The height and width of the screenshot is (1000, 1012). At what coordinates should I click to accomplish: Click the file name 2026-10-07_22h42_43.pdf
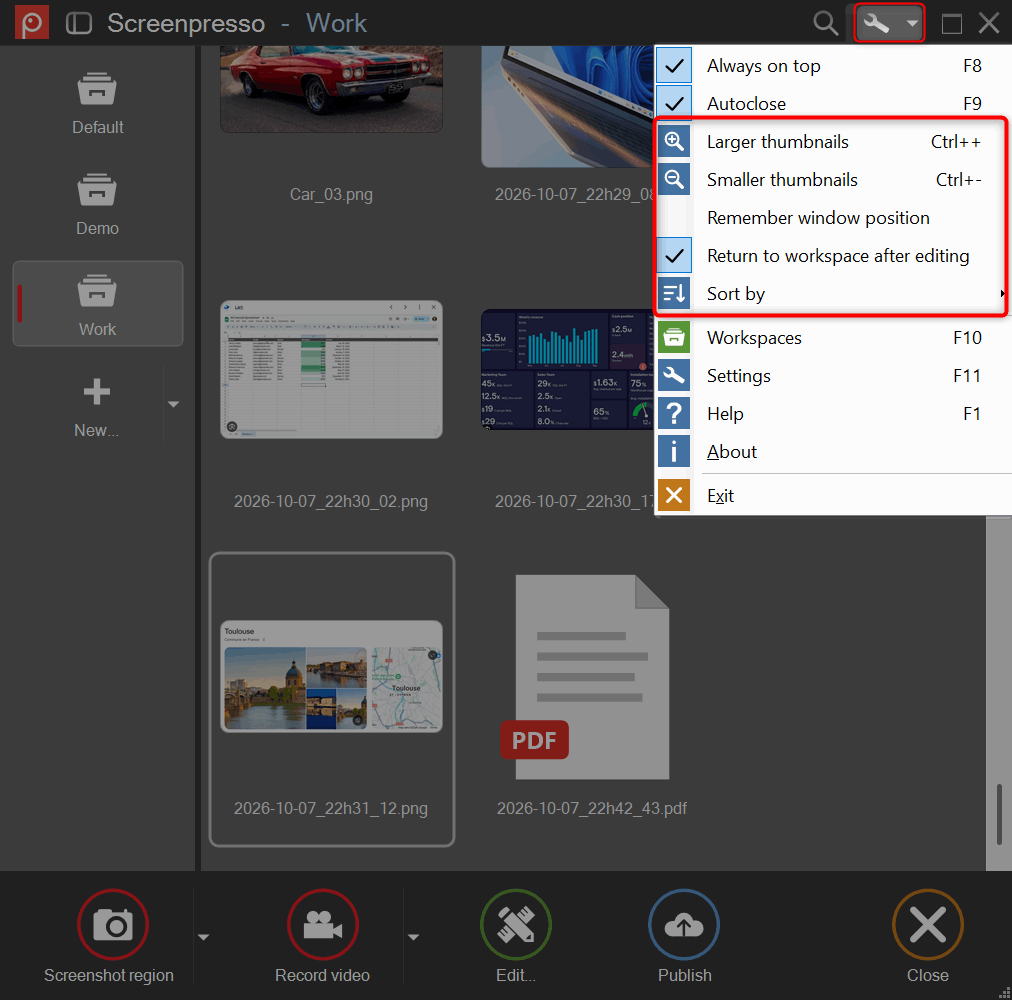point(591,808)
